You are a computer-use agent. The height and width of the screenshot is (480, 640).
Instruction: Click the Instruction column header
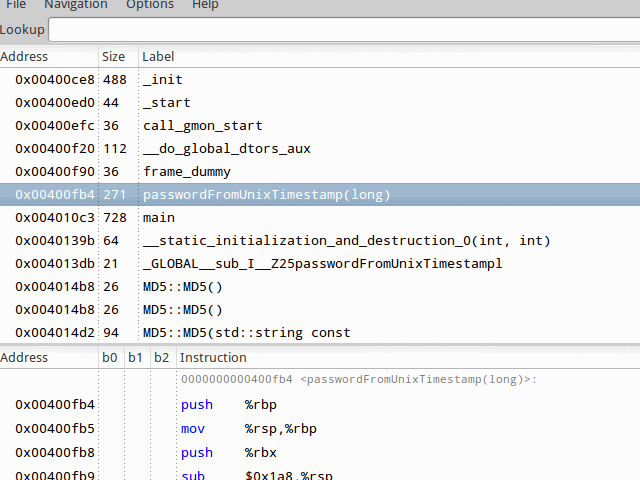click(213, 358)
